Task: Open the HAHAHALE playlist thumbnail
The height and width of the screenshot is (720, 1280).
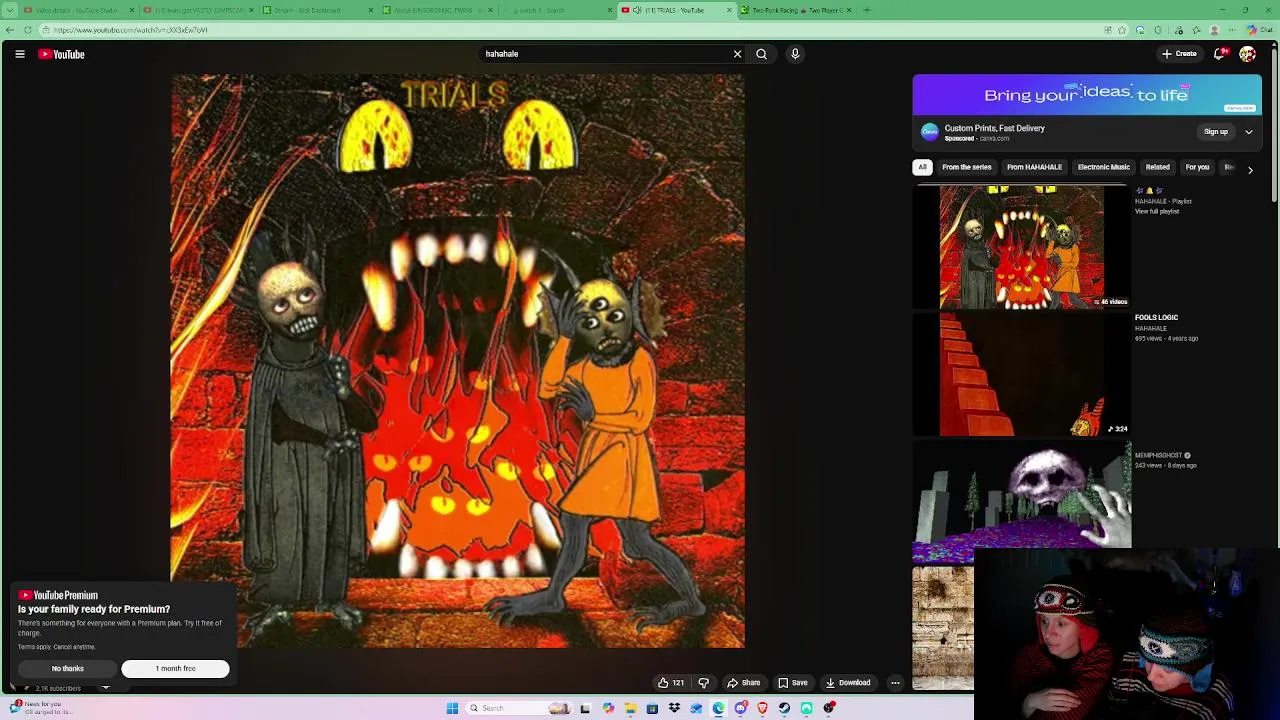Action: [1022, 247]
